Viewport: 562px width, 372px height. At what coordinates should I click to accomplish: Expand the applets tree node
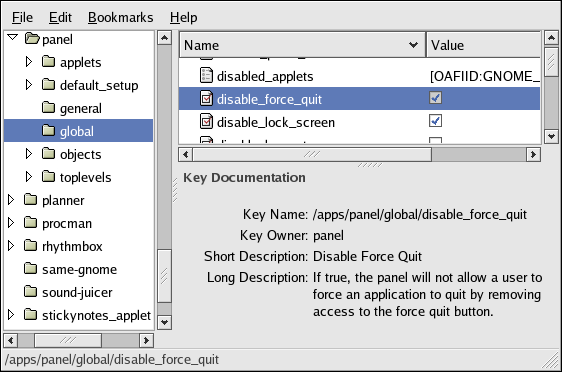tap(29, 62)
